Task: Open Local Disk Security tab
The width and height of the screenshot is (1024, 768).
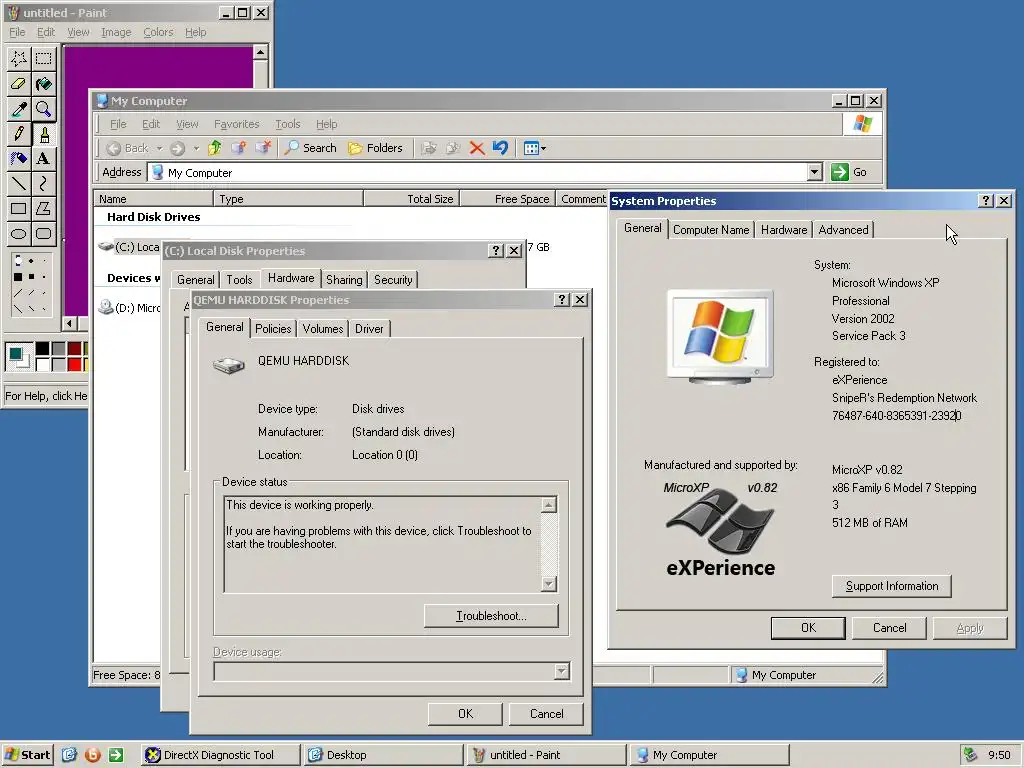Action: coord(393,280)
